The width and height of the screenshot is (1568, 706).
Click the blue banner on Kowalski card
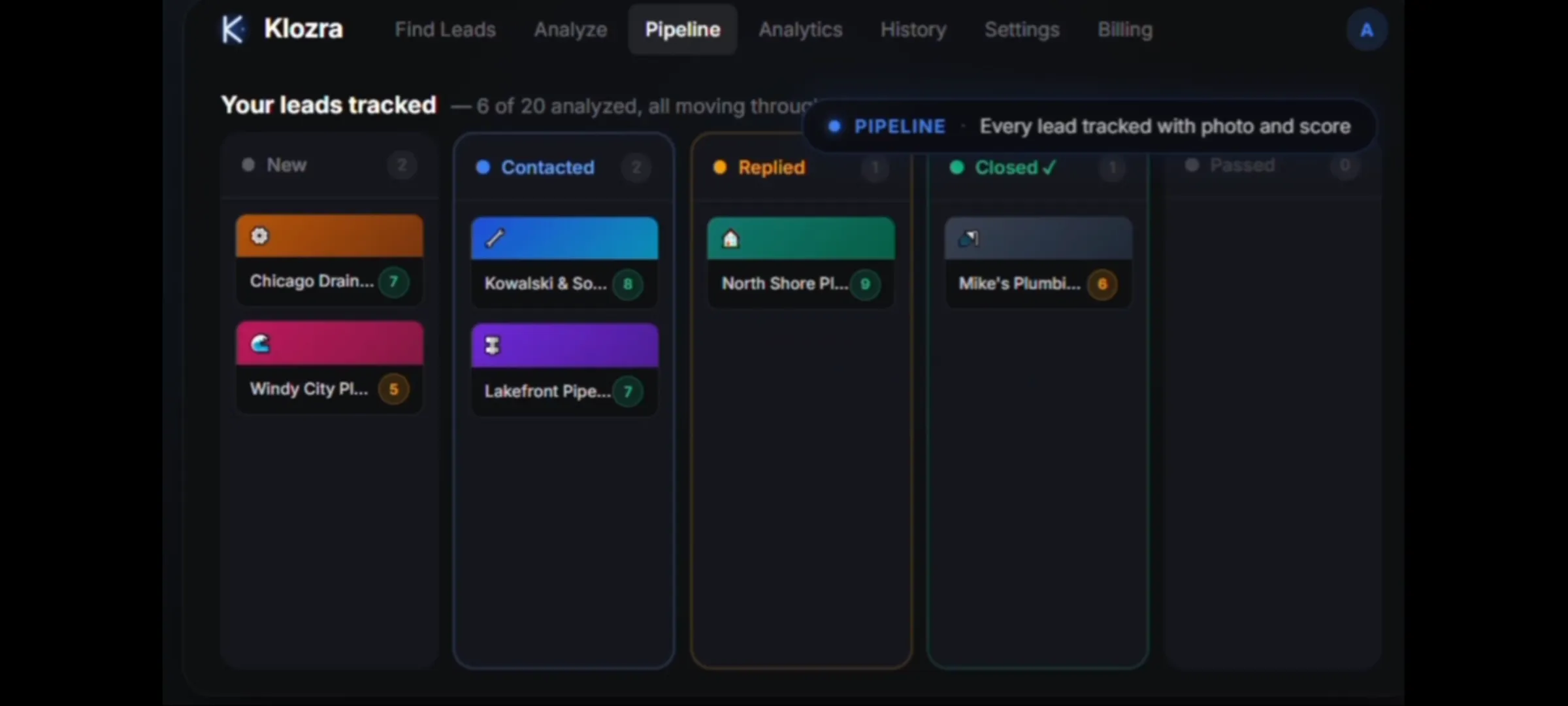tap(564, 238)
